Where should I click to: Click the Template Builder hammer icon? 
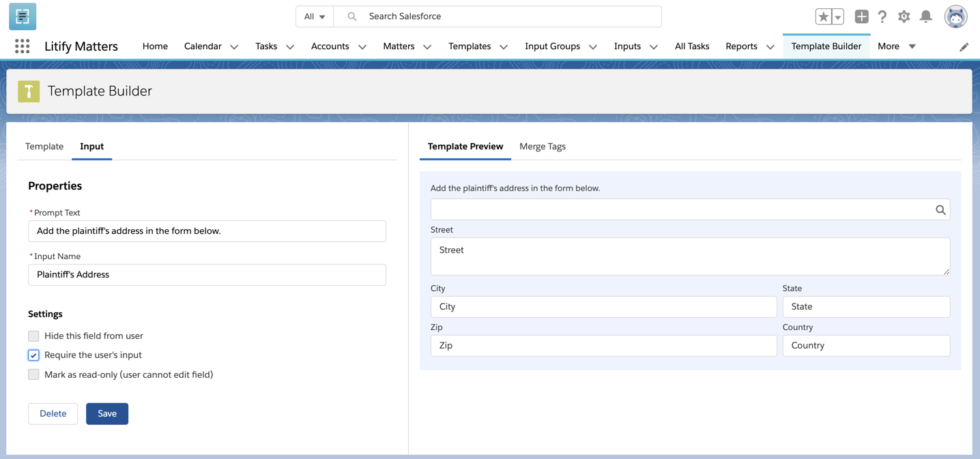point(29,91)
